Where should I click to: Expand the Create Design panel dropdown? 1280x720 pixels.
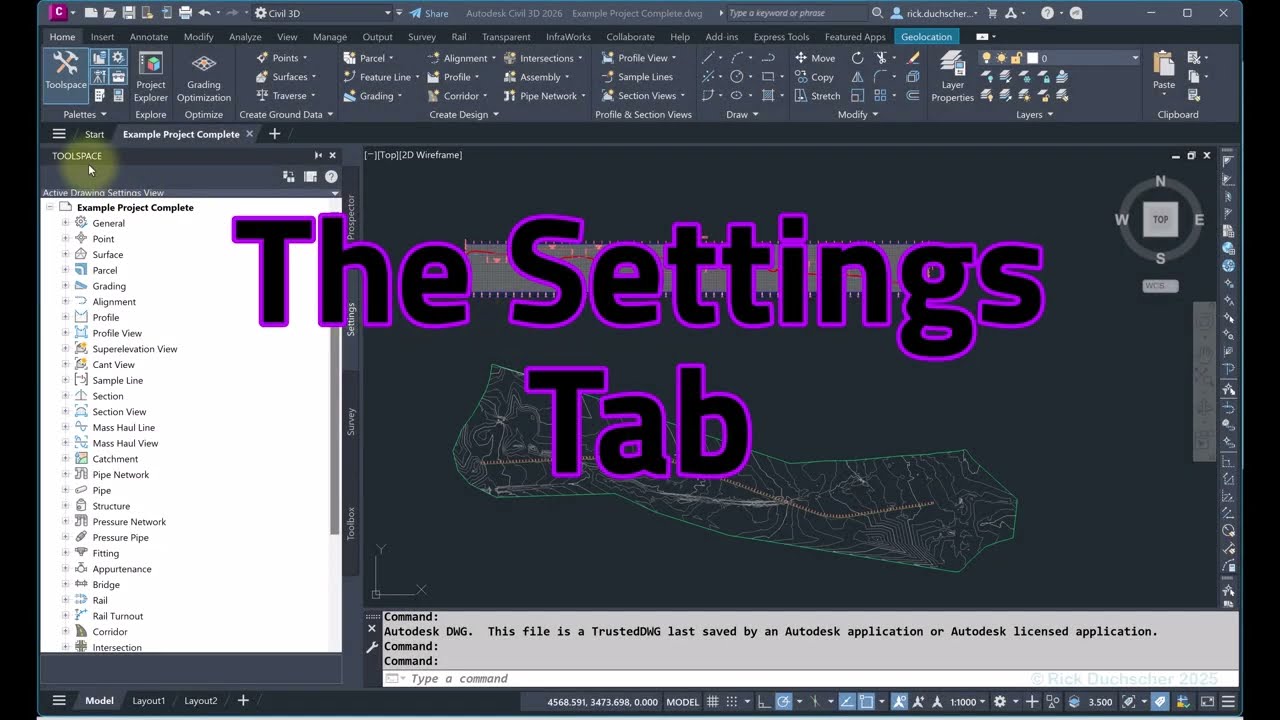[x=464, y=114]
